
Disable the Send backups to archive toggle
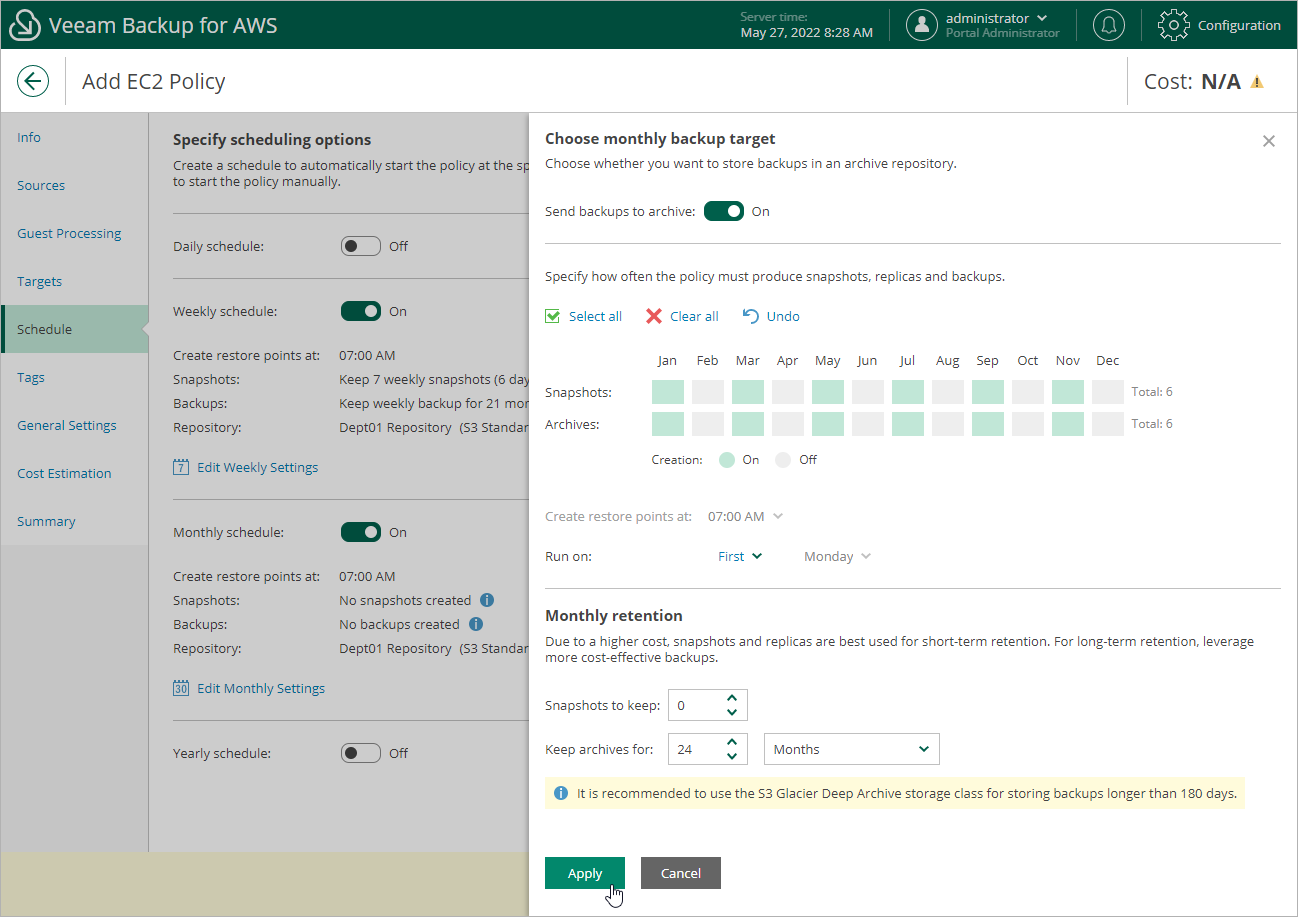point(723,211)
